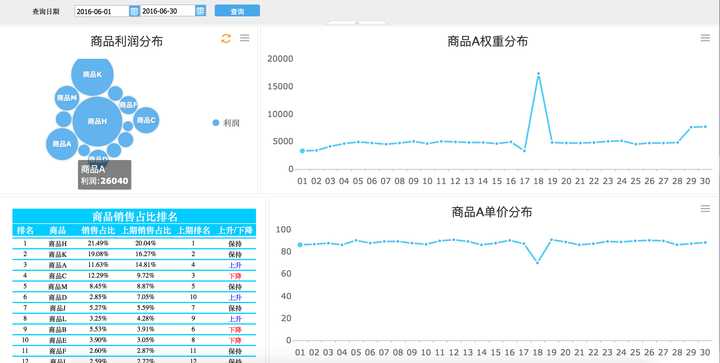The width and height of the screenshot is (720, 363).
Task: Toggle the 利润 legend series marker
Action: [216, 123]
